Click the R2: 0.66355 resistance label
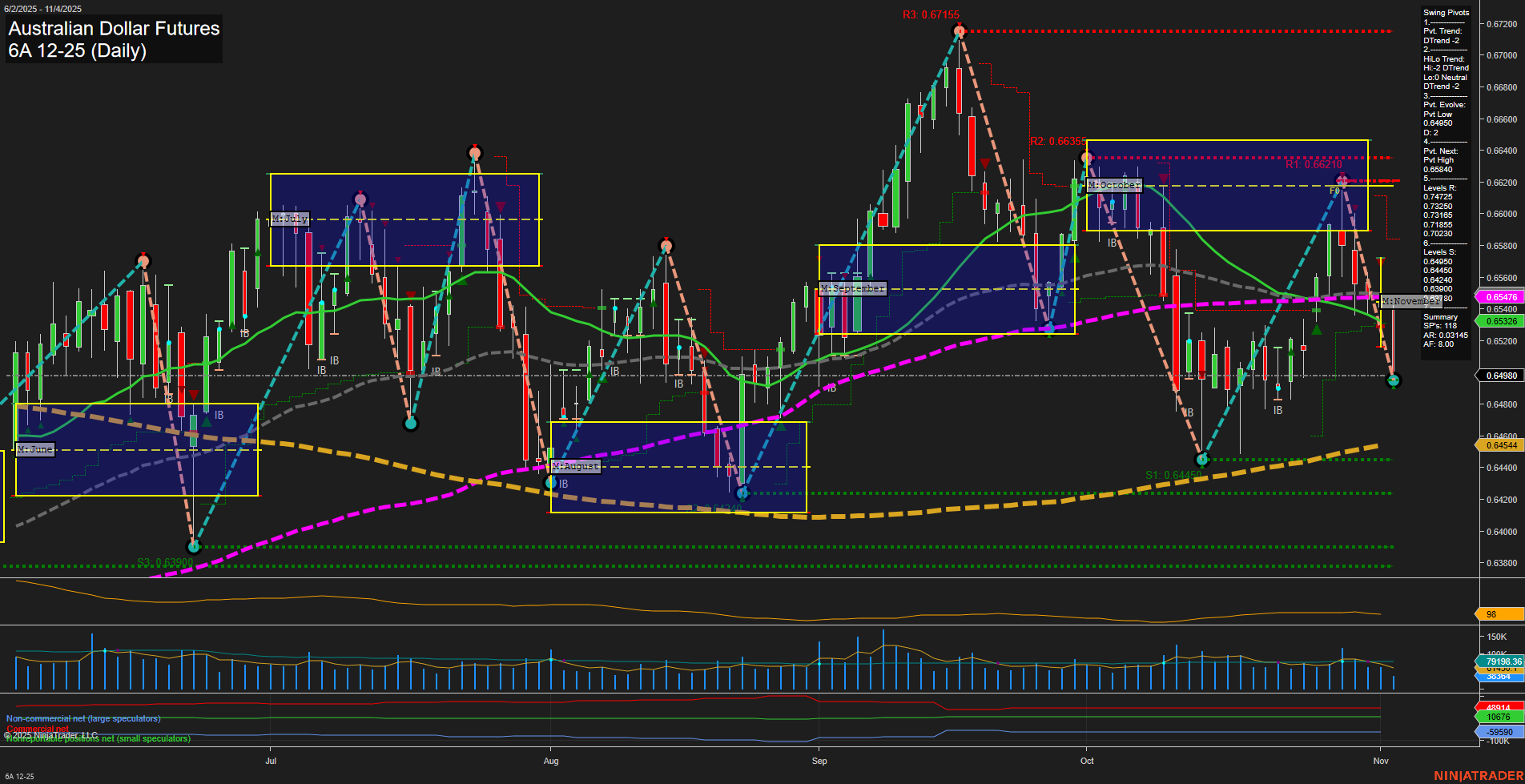 pyautogui.click(x=1057, y=142)
